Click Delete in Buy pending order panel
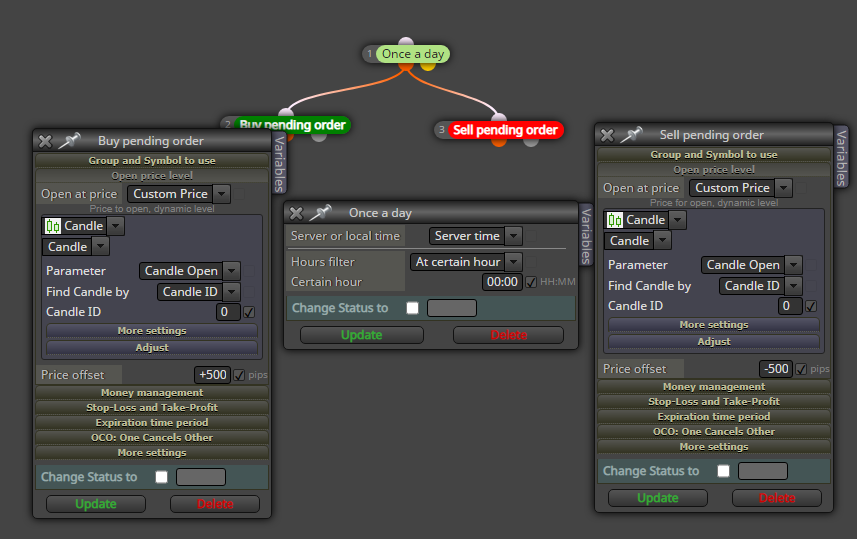Screen dimensions: 857x539 pos(215,504)
